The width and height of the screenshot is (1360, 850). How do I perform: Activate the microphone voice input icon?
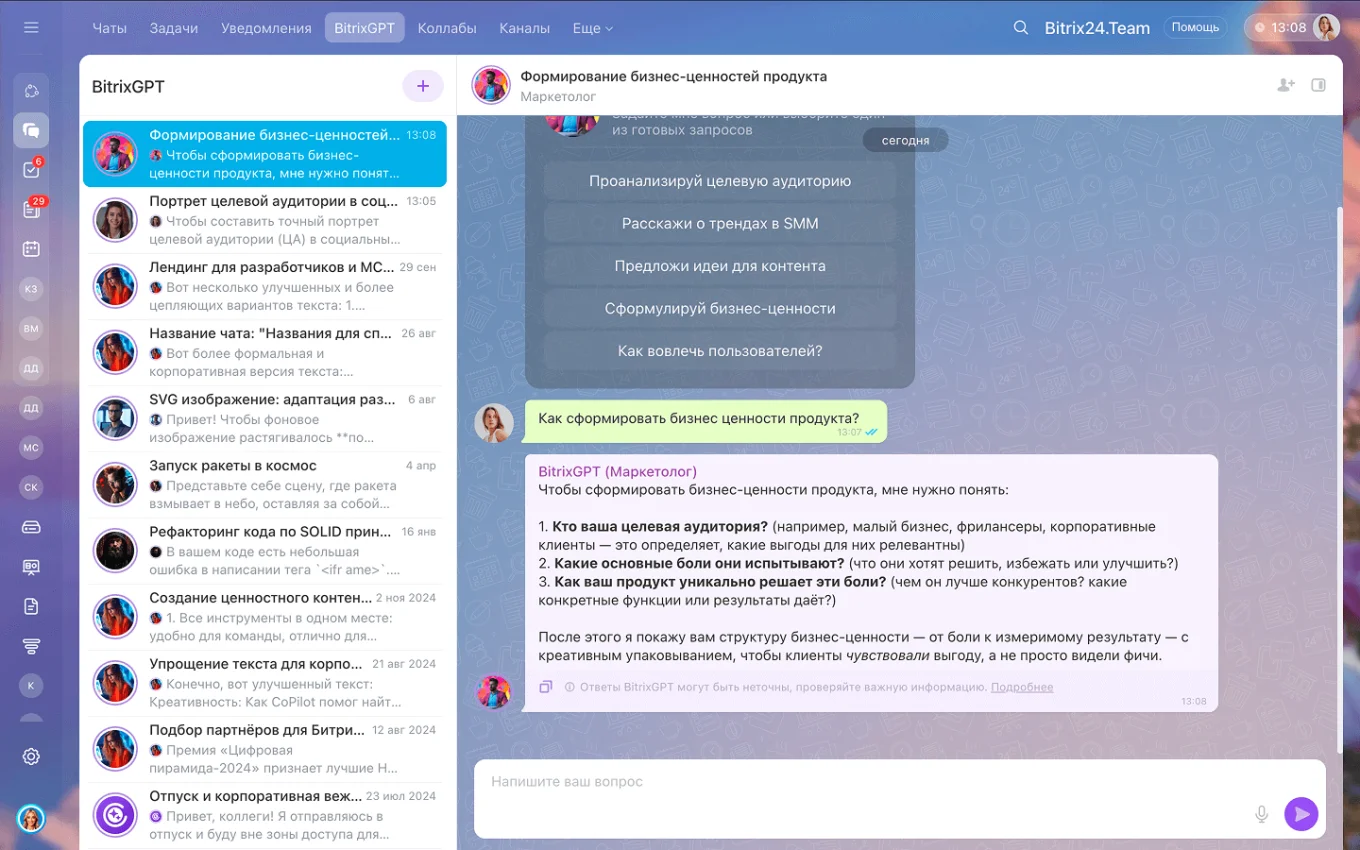click(1262, 814)
